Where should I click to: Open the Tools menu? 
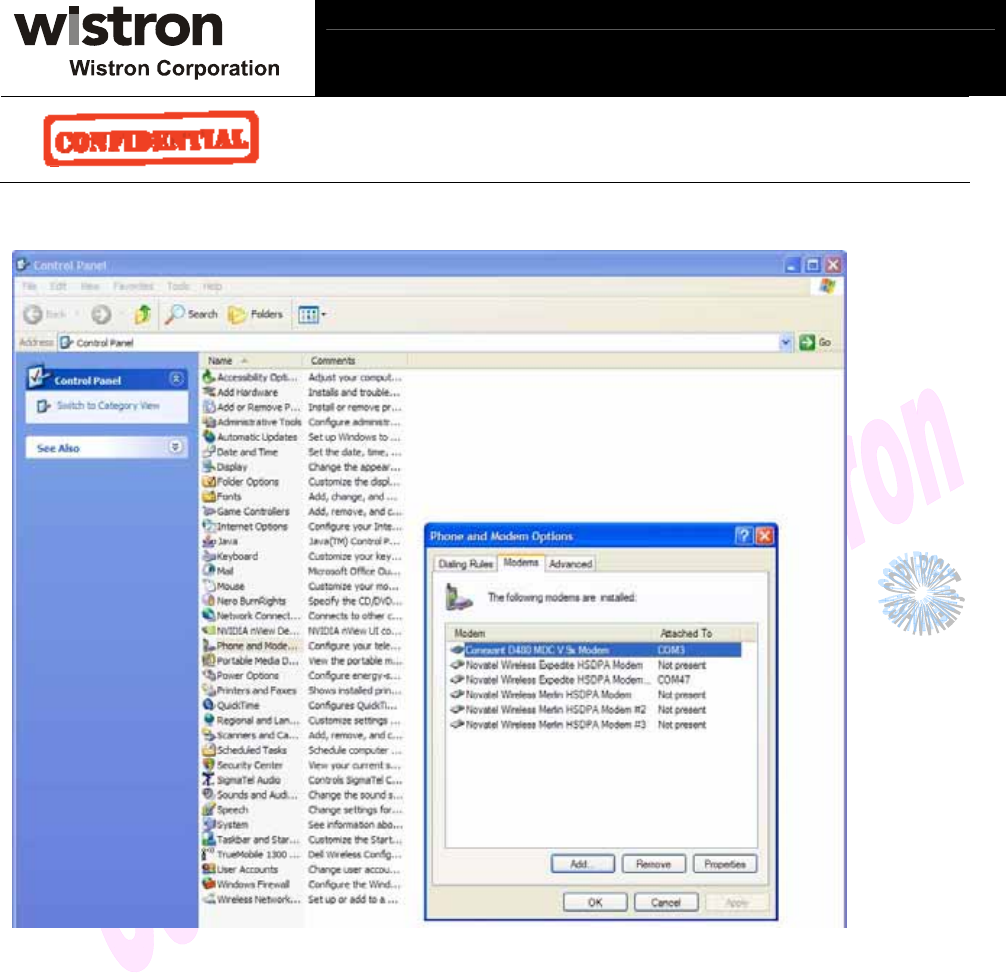[x=178, y=286]
